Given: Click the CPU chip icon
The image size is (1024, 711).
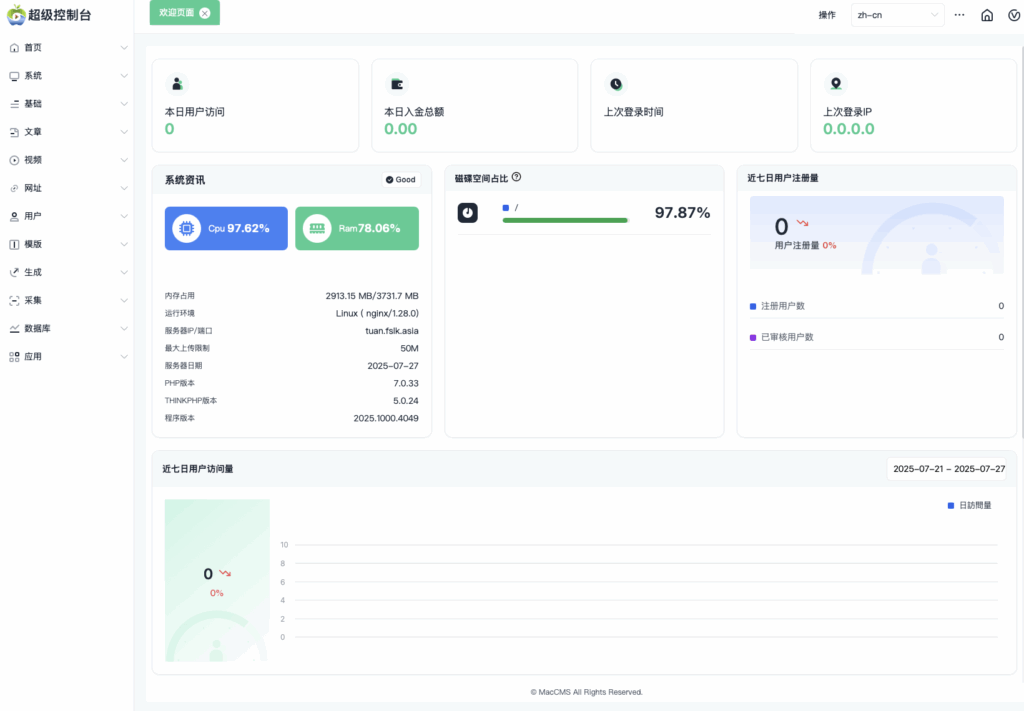Looking at the screenshot, I should click(x=186, y=228).
